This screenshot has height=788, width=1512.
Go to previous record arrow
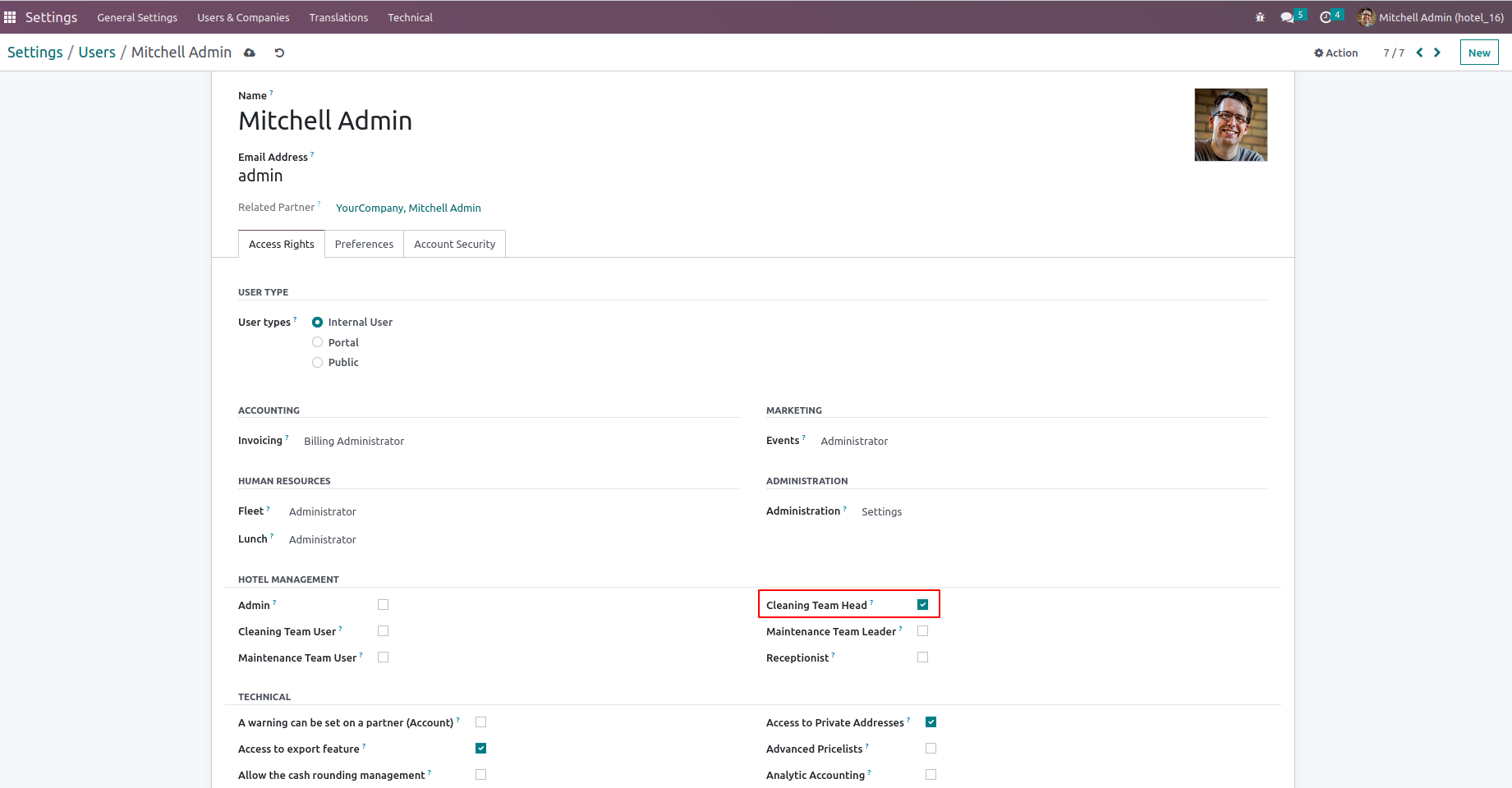[1419, 53]
